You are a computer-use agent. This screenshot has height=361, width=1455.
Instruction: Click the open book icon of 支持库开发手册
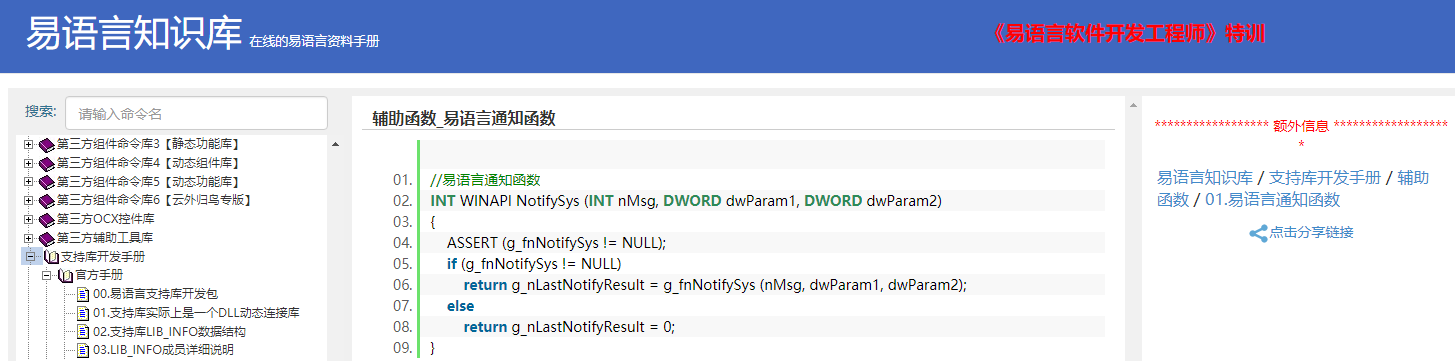(51, 257)
